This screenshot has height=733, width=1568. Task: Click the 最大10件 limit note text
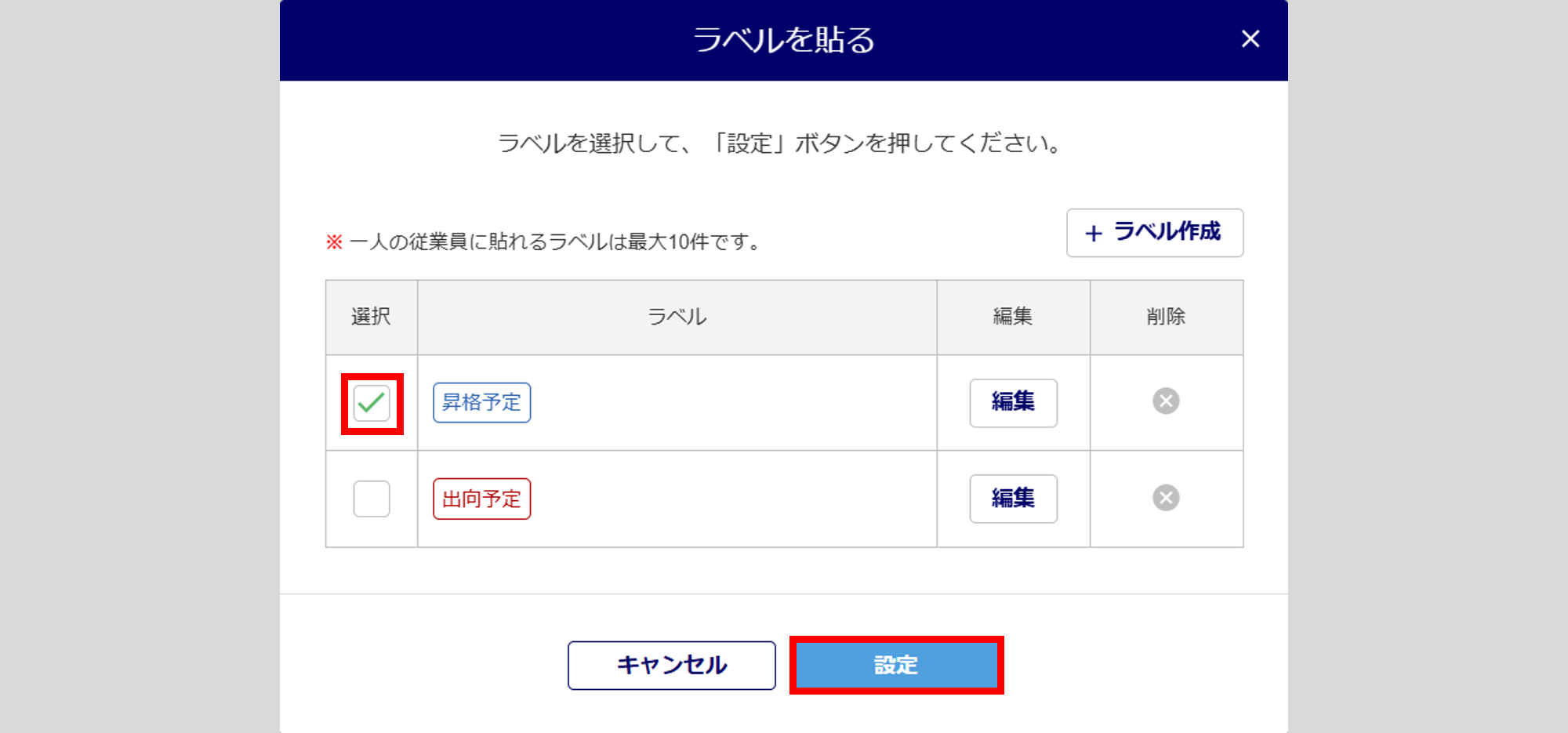[x=555, y=242]
